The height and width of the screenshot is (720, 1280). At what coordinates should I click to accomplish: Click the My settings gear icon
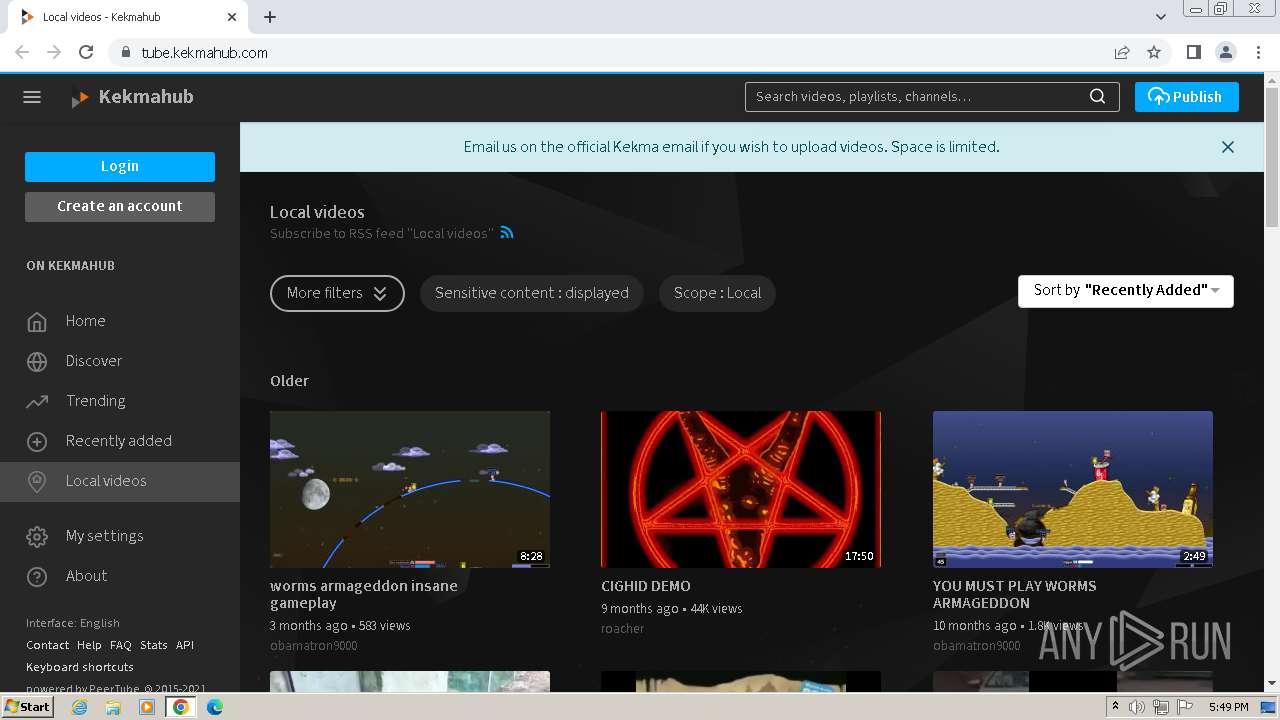[37, 537]
